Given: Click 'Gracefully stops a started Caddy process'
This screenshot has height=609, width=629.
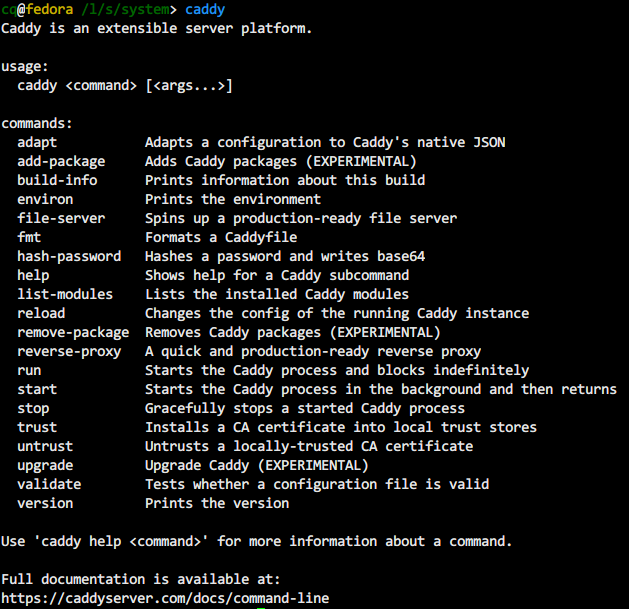Looking at the screenshot, I should (305, 408).
